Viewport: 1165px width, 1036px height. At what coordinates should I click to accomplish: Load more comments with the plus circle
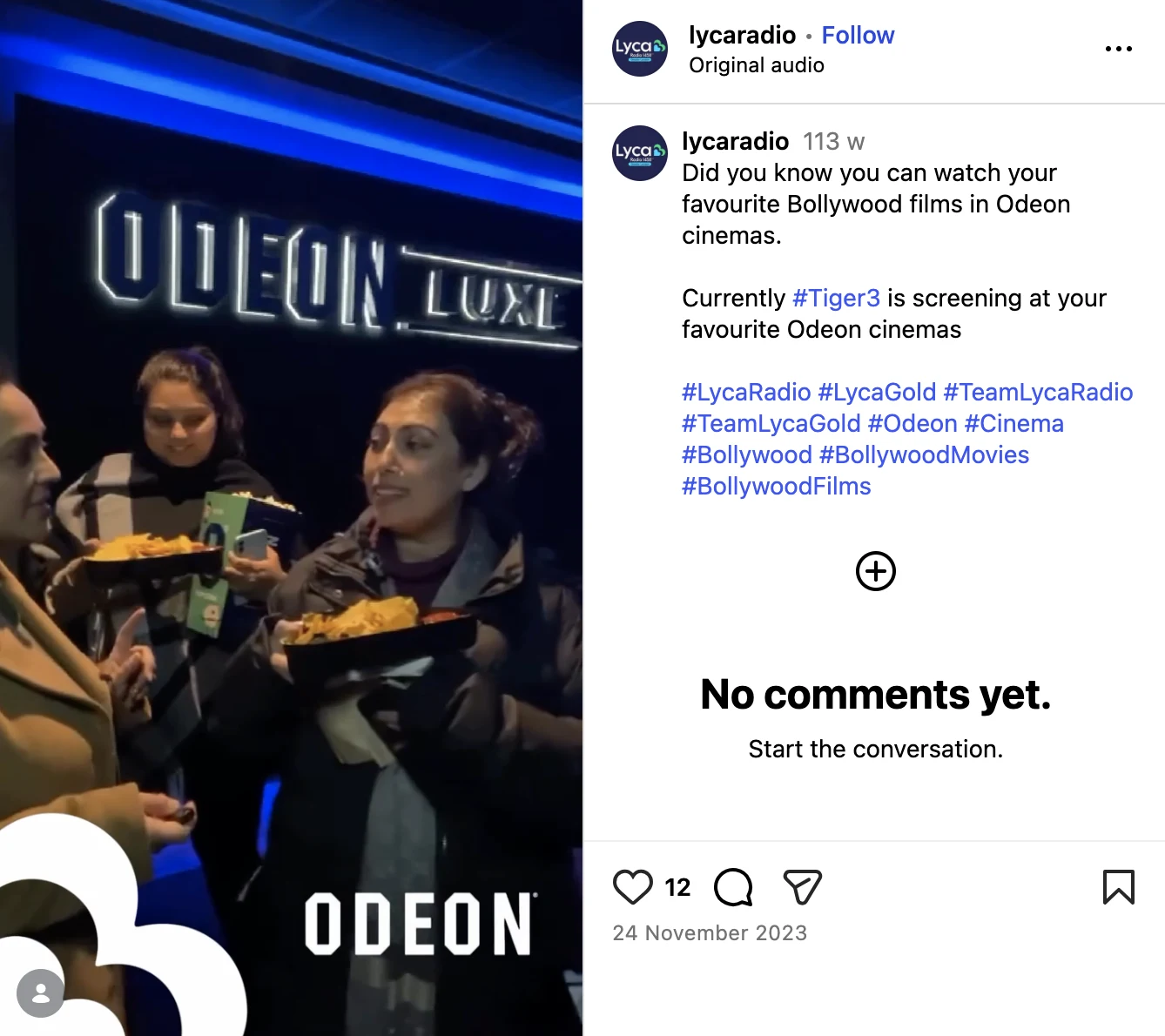tap(876, 571)
